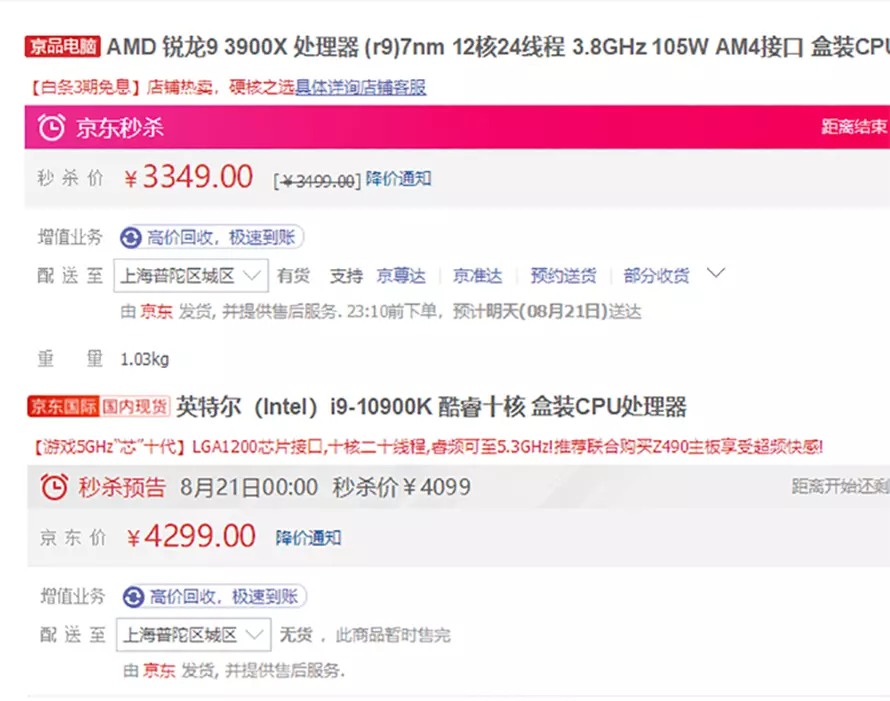Click the 秒杀预告 red clock icon

click(54, 487)
